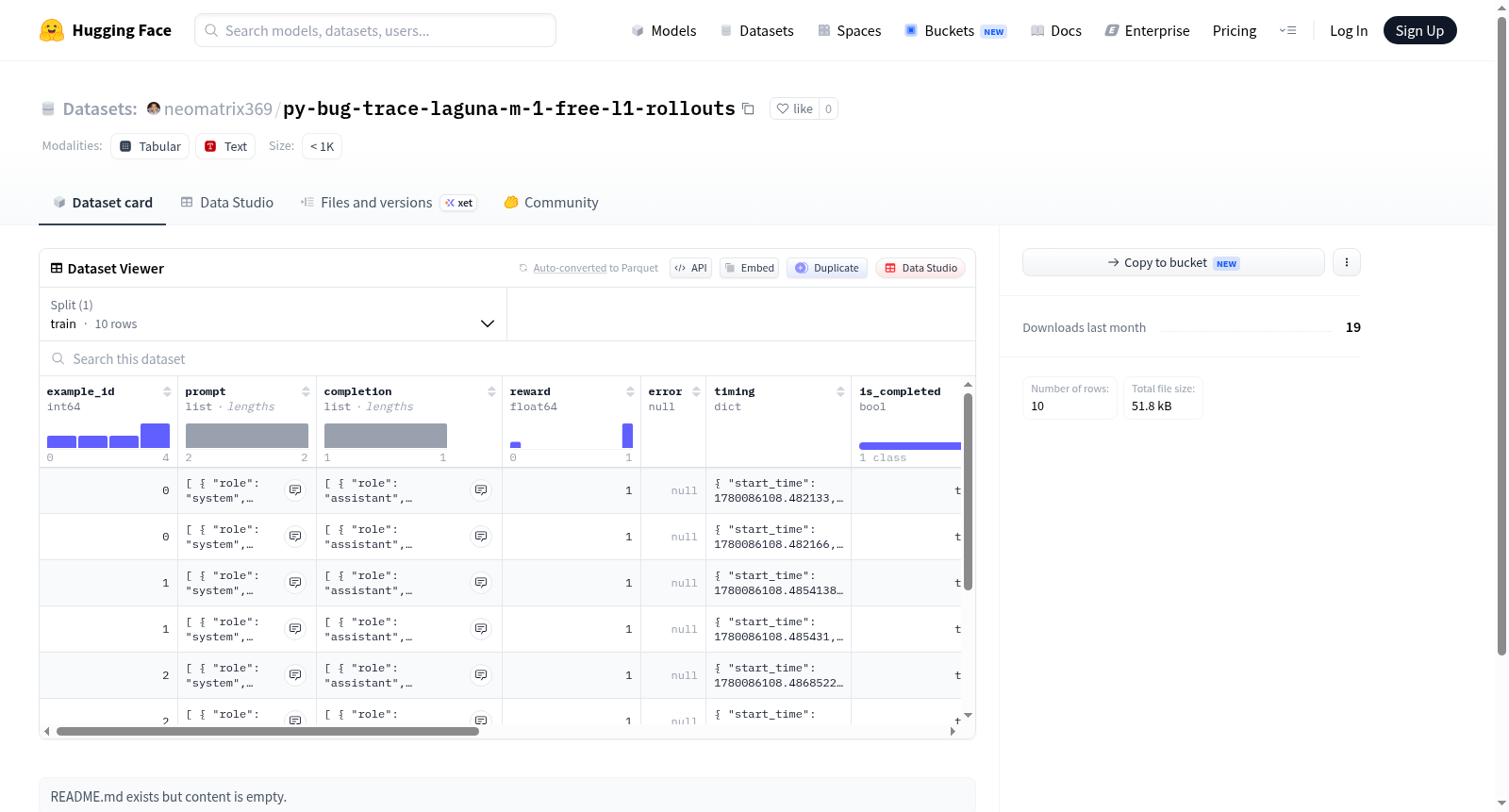Screen dimensions: 1509x812
Task: Filter by the Text modality tag
Action: click(x=225, y=146)
